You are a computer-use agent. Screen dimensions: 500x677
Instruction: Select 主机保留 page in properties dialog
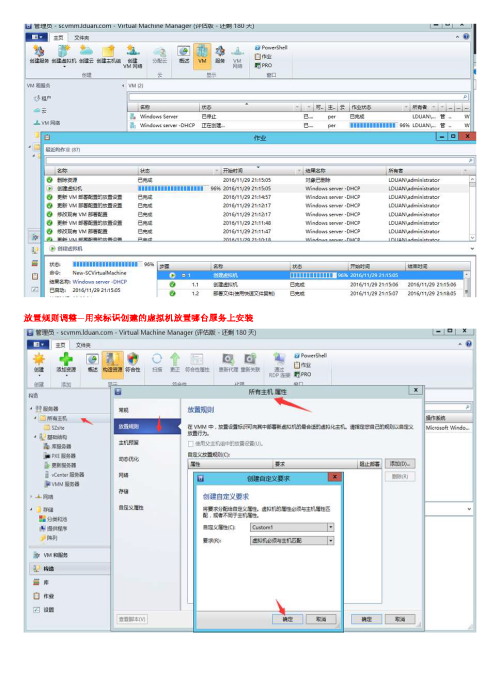point(128,443)
